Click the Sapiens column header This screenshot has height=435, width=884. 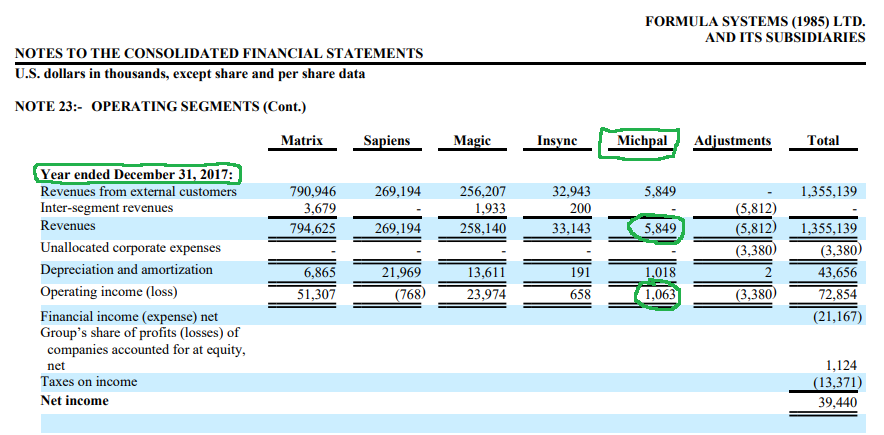tap(386, 140)
